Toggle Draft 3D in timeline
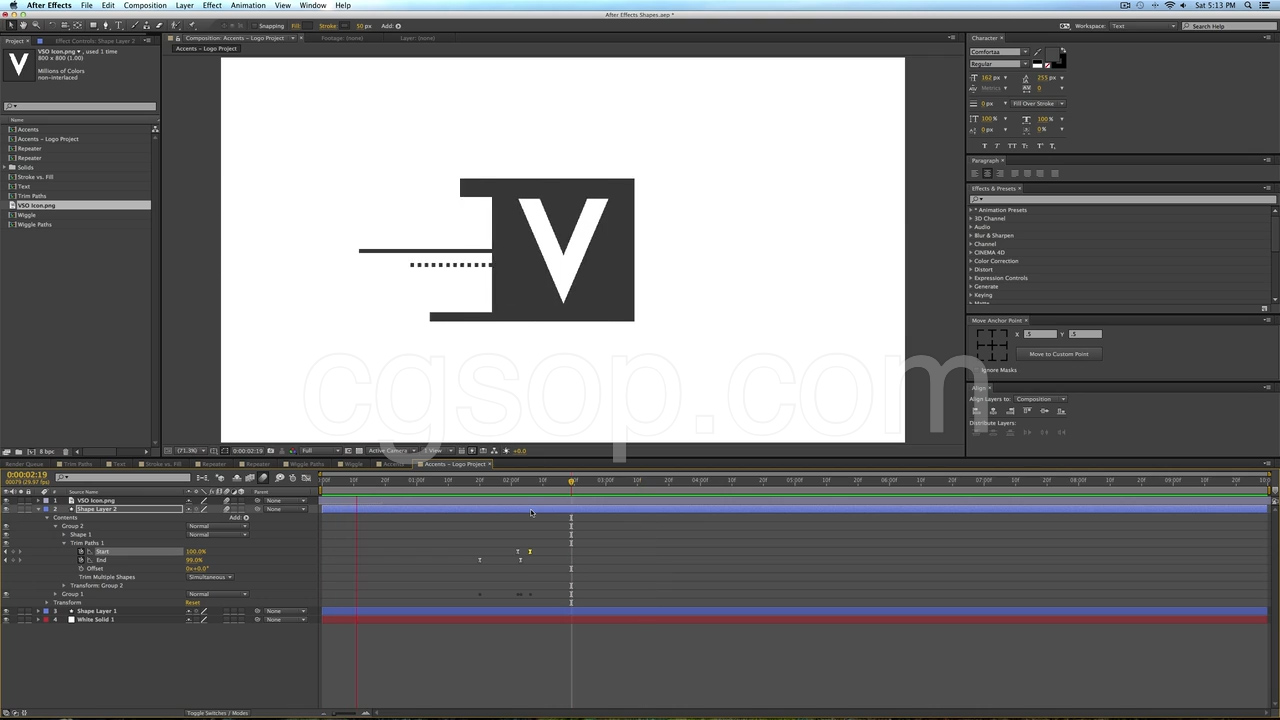Viewport: 1280px width, 720px height. pos(221,478)
